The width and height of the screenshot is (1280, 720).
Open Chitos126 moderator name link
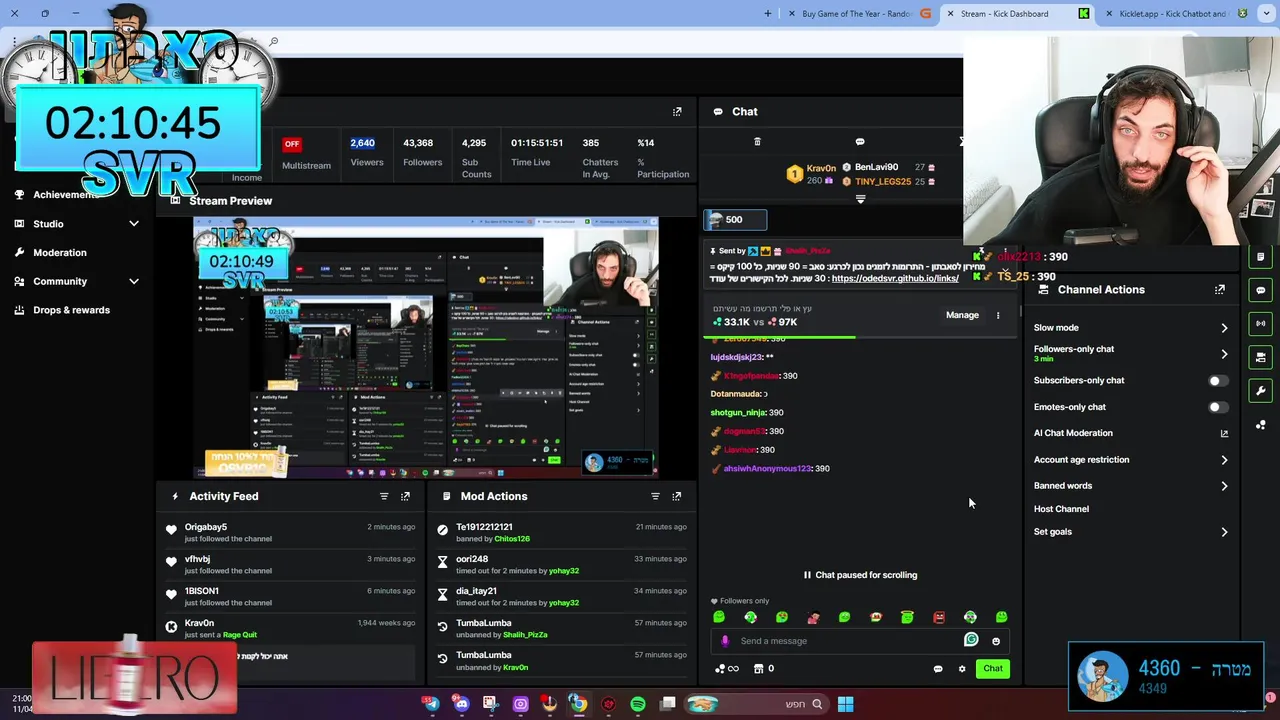(x=512, y=539)
